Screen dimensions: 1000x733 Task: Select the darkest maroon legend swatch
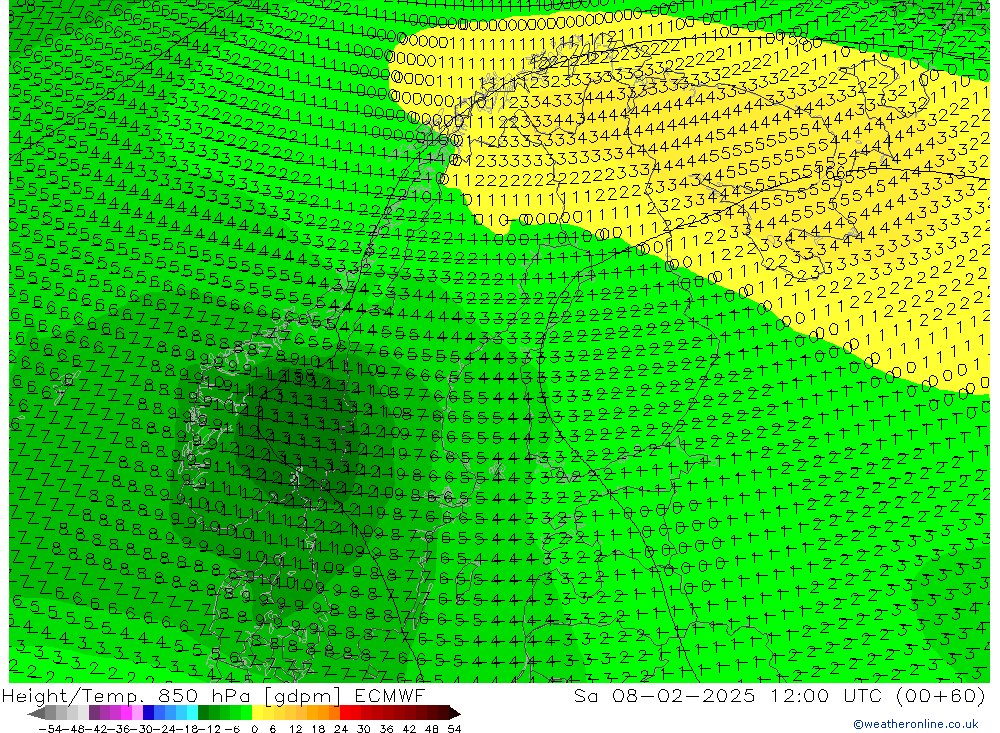(444, 713)
